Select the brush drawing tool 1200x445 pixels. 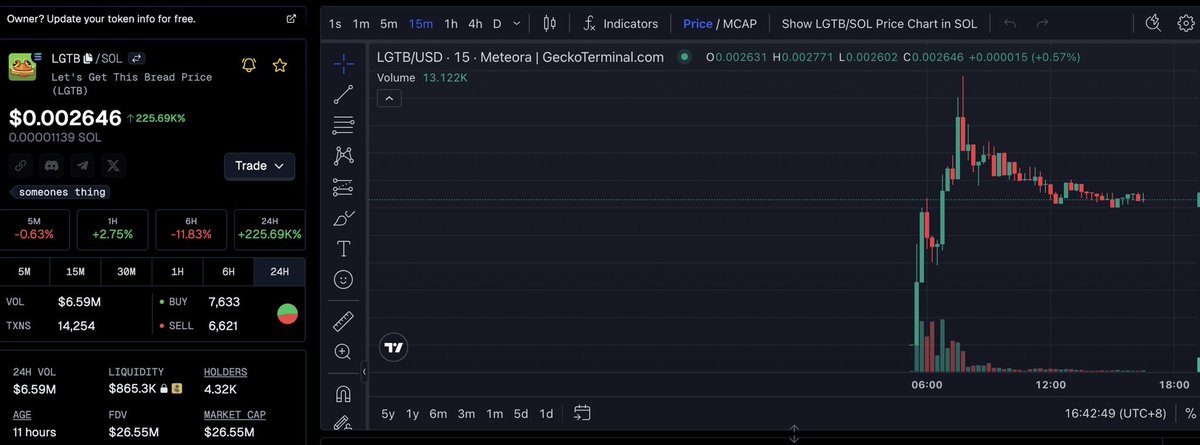coord(343,217)
